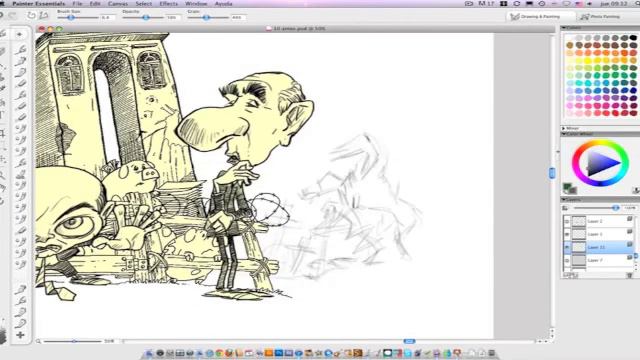The image size is (640, 360).
Task: Open Finder from the Dock
Action: tap(149, 353)
